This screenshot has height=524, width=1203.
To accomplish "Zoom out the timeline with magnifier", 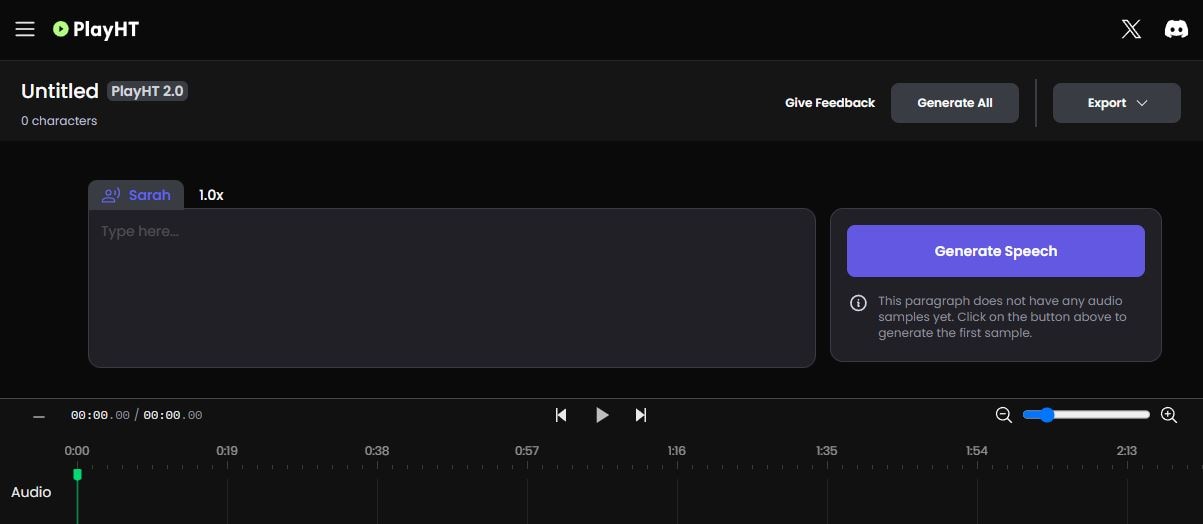I will (x=1004, y=415).
